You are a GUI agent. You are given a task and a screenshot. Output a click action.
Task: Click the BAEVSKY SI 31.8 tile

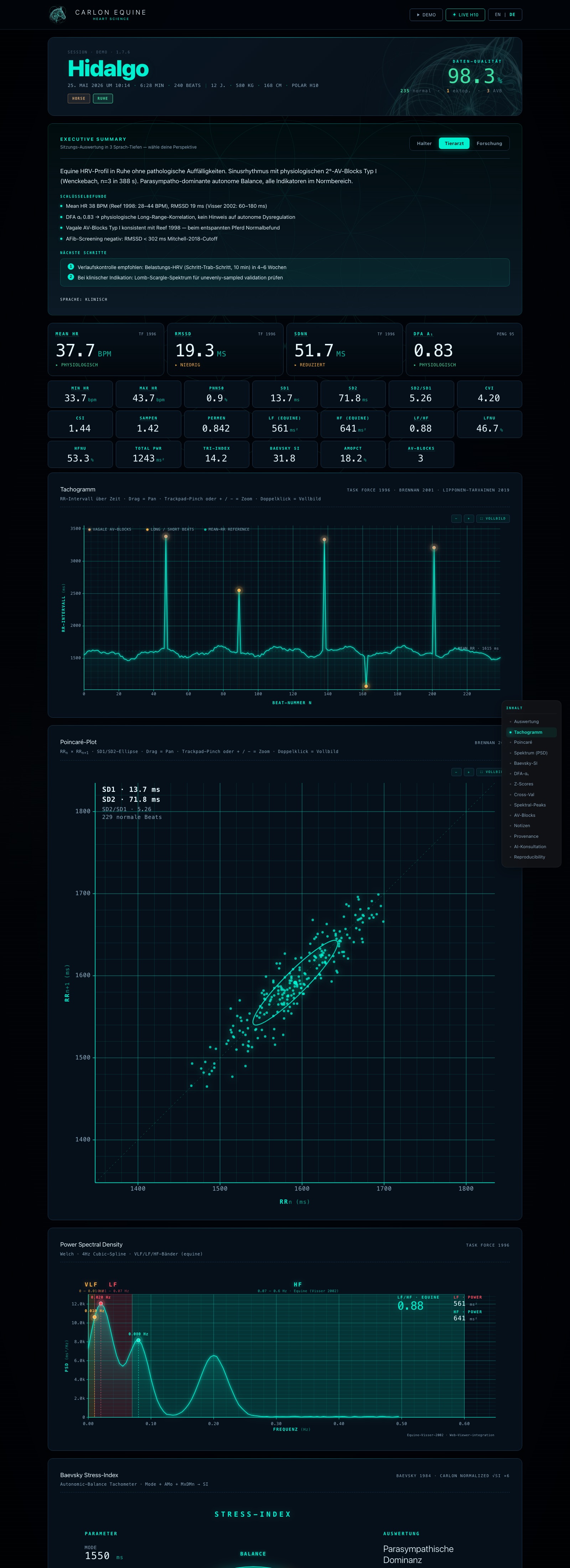coord(285,454)
